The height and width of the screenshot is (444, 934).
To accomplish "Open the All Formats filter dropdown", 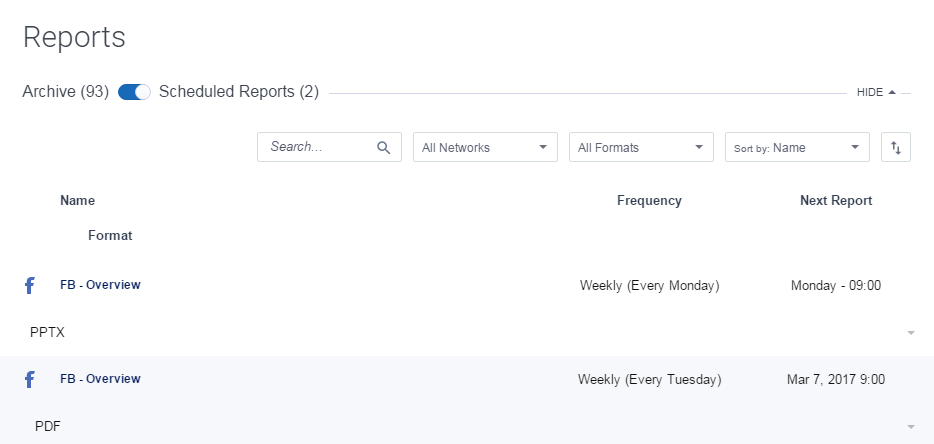I will pyautogui.click(x=641, y=147).
